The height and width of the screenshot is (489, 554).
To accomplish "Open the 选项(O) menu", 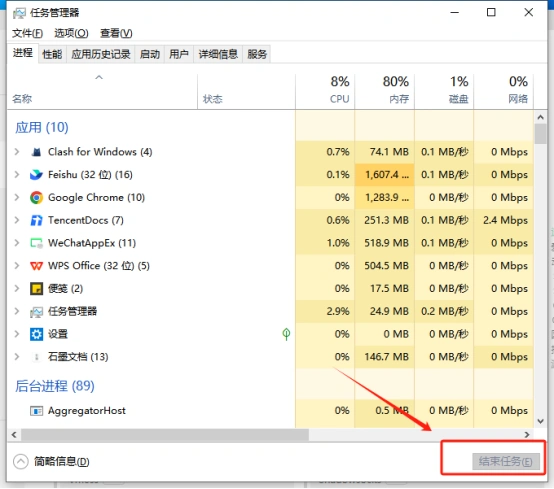I will point(71,33).
